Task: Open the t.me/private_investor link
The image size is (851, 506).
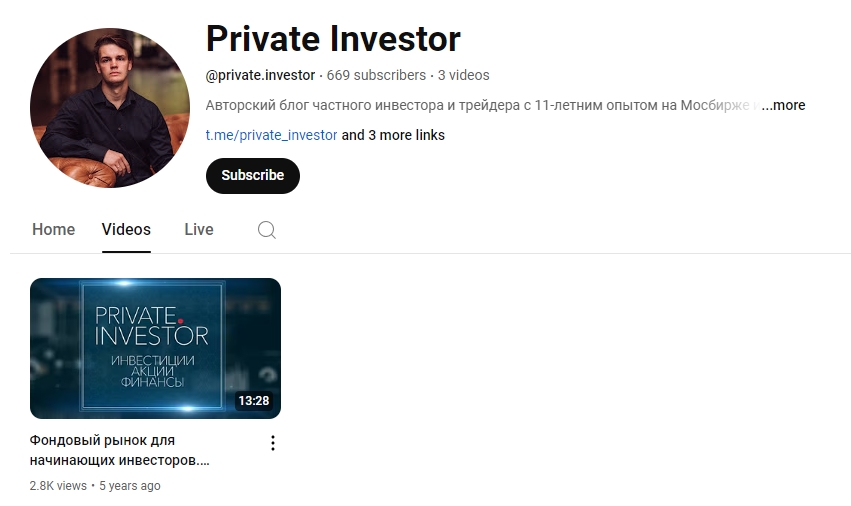Action: click(x=271, y=135)
